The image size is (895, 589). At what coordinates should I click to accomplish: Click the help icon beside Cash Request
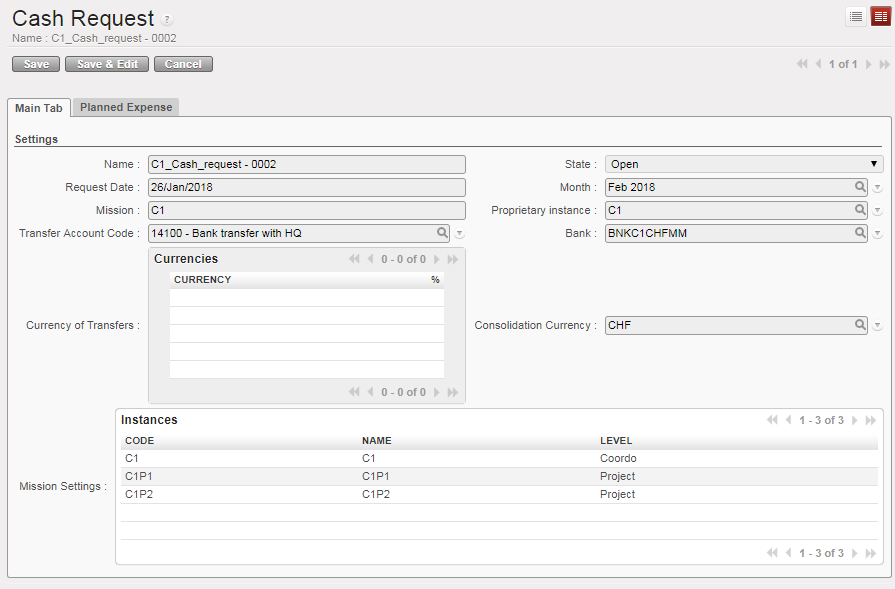(167, 20)
